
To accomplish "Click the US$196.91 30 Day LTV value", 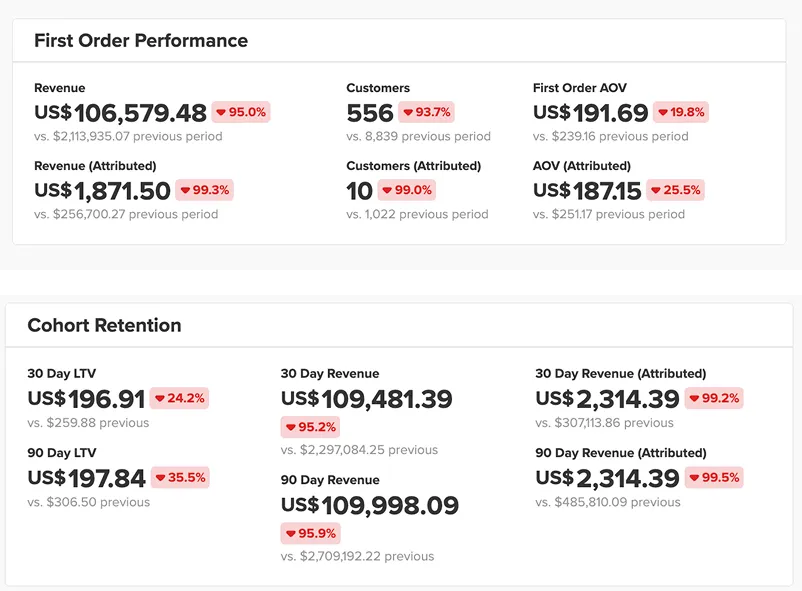I will tap(87, 399).
